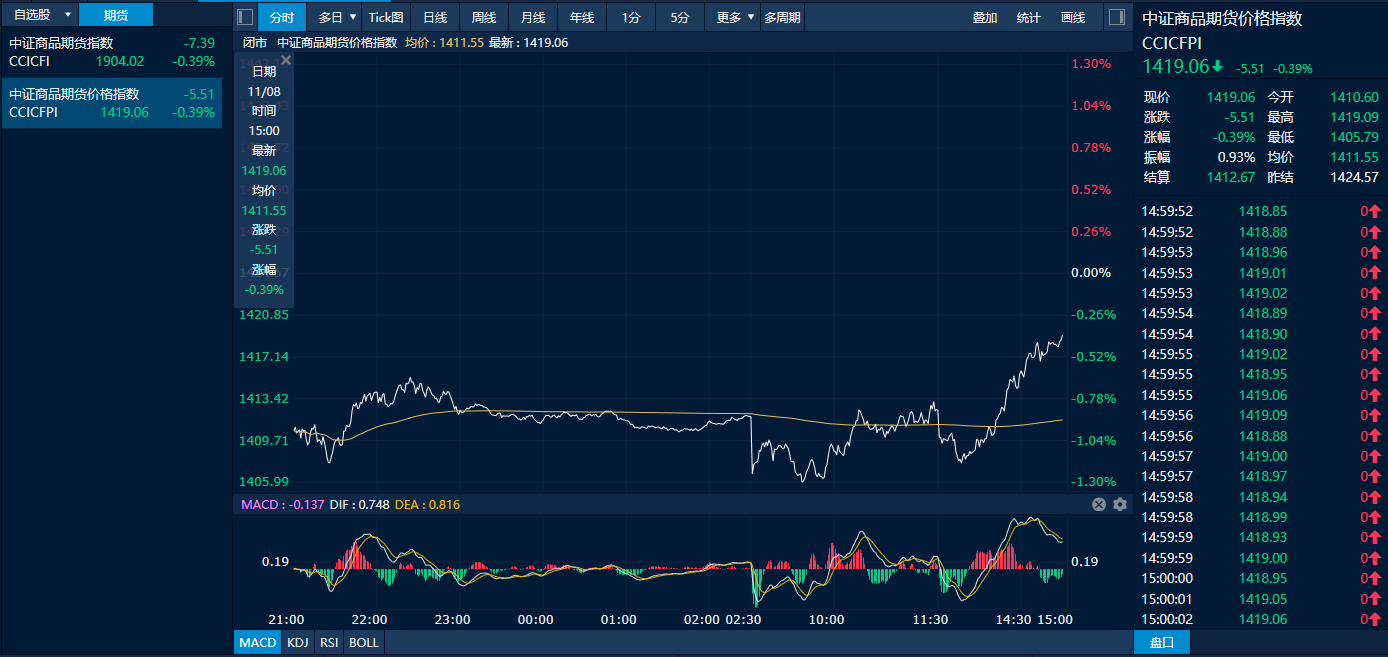This screenshot has height=657, width=1388.
Task: Switch to the KDJ indicator tab
Action: coord(298,642)
